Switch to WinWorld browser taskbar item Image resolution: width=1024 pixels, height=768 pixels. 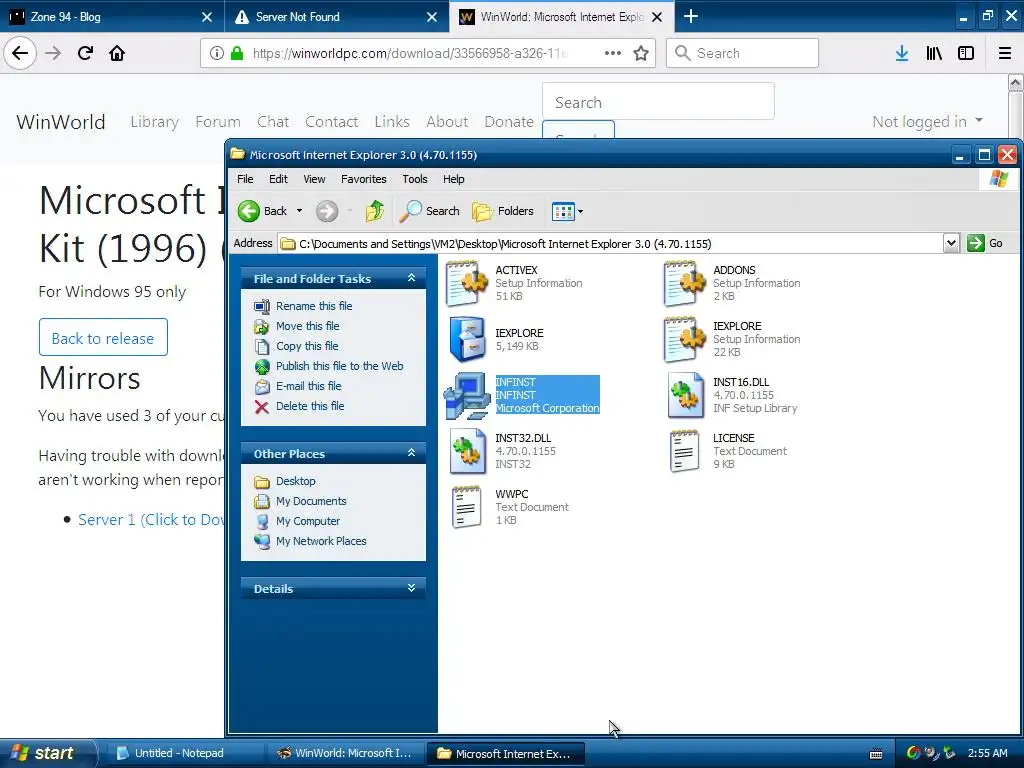[x=346, y=753]
